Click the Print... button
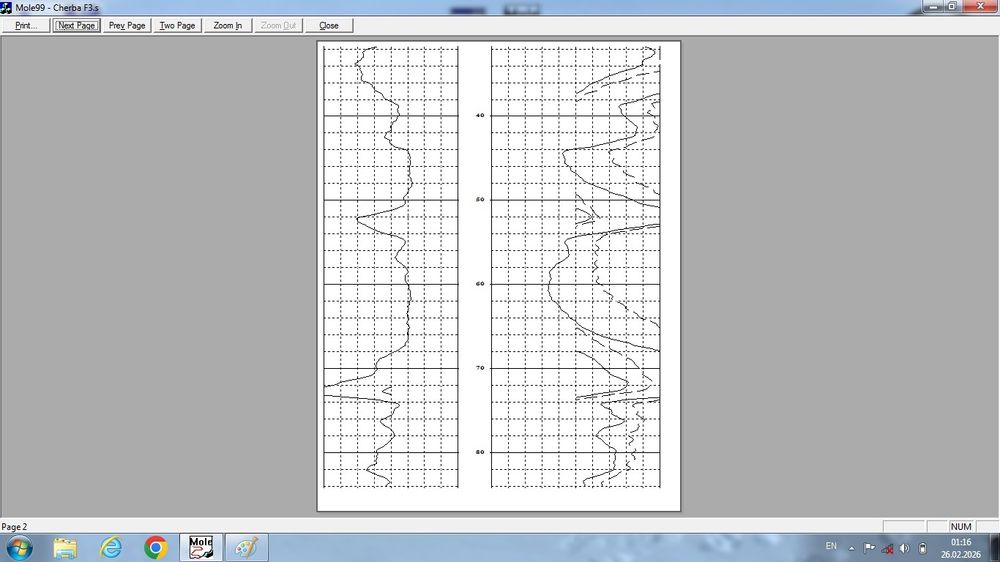The image size is (1000, 562). click(x=26, y=26)
